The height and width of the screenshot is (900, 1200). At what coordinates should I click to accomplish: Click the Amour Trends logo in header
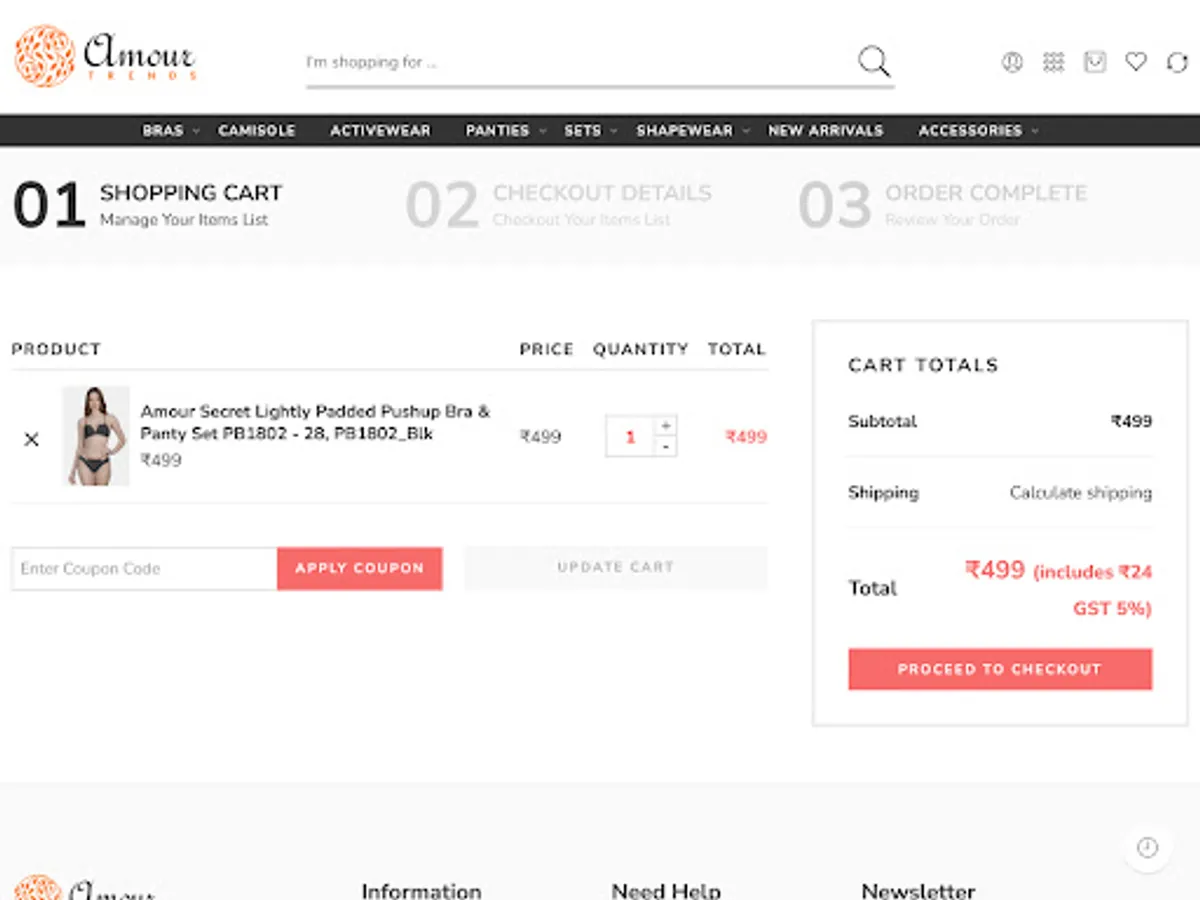point(105,56)
